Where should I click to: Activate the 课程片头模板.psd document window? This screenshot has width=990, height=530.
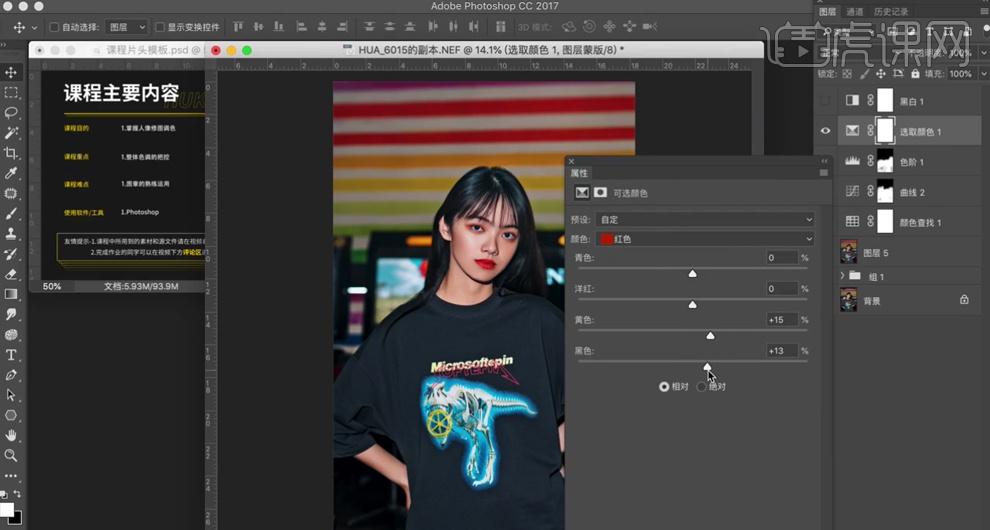[x=117, y=50]
